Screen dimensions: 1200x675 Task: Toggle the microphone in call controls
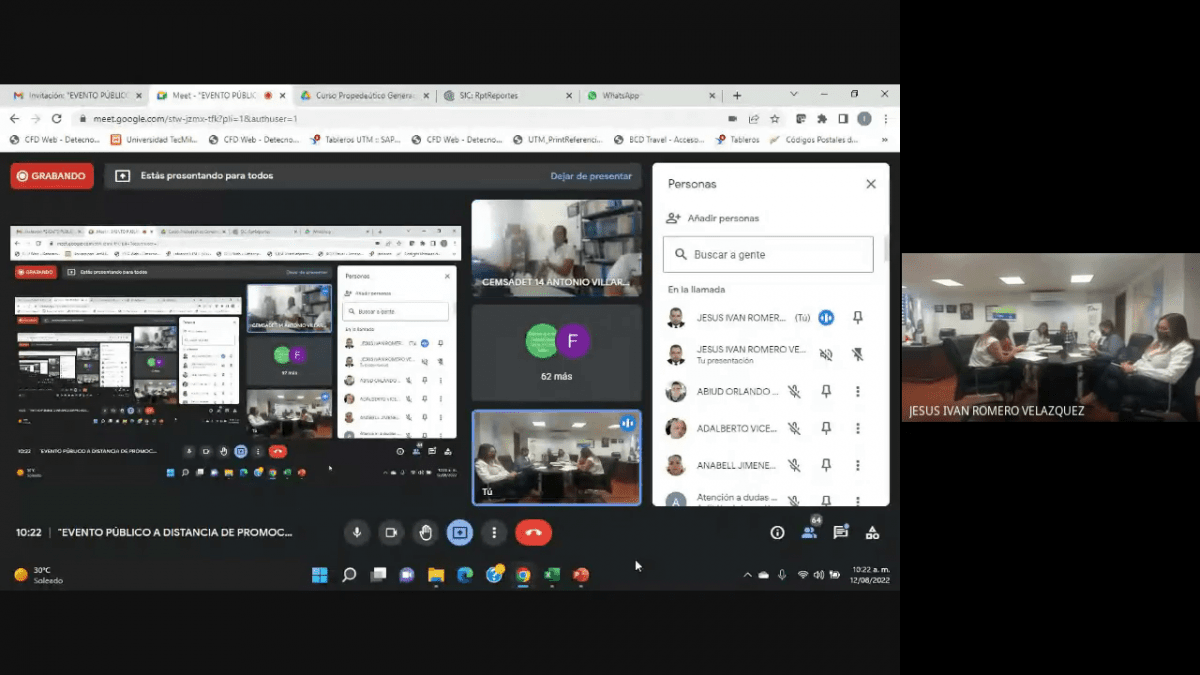coord(356,533)
